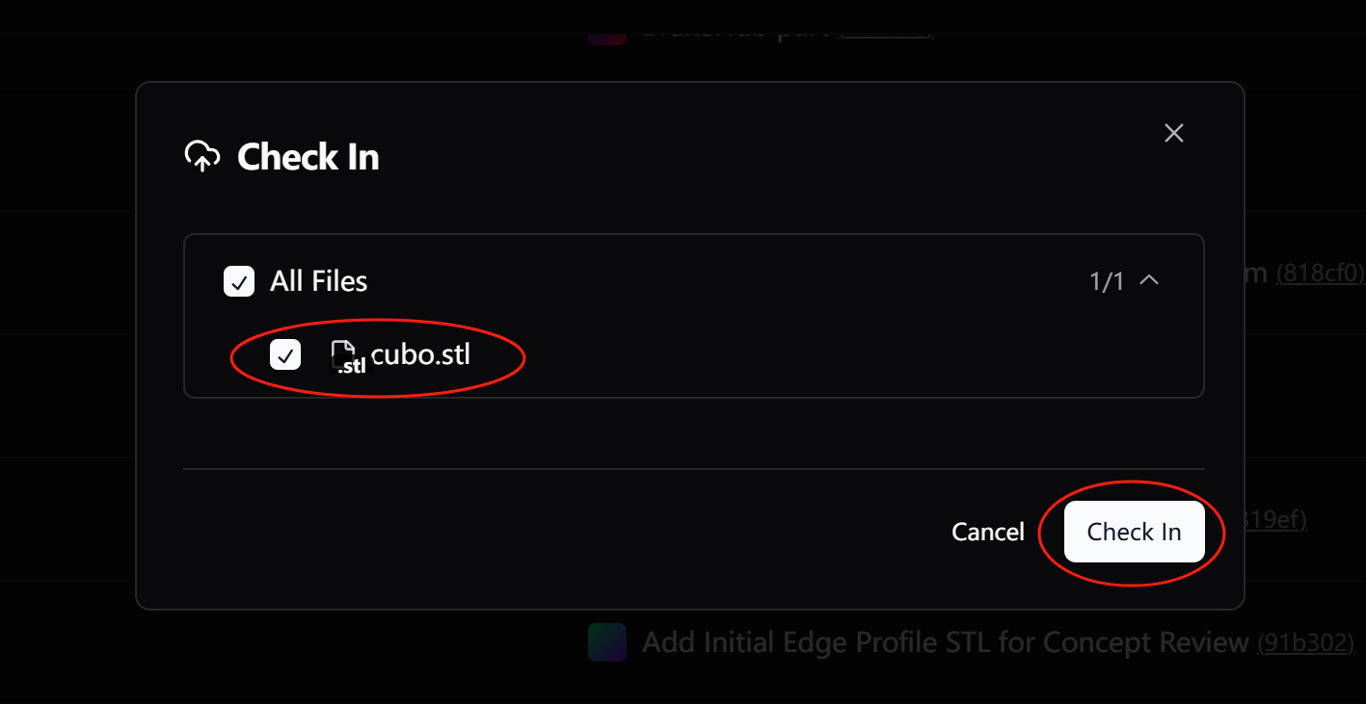Uncheck the cubo.stl checkbox

(x=285, y=354)
